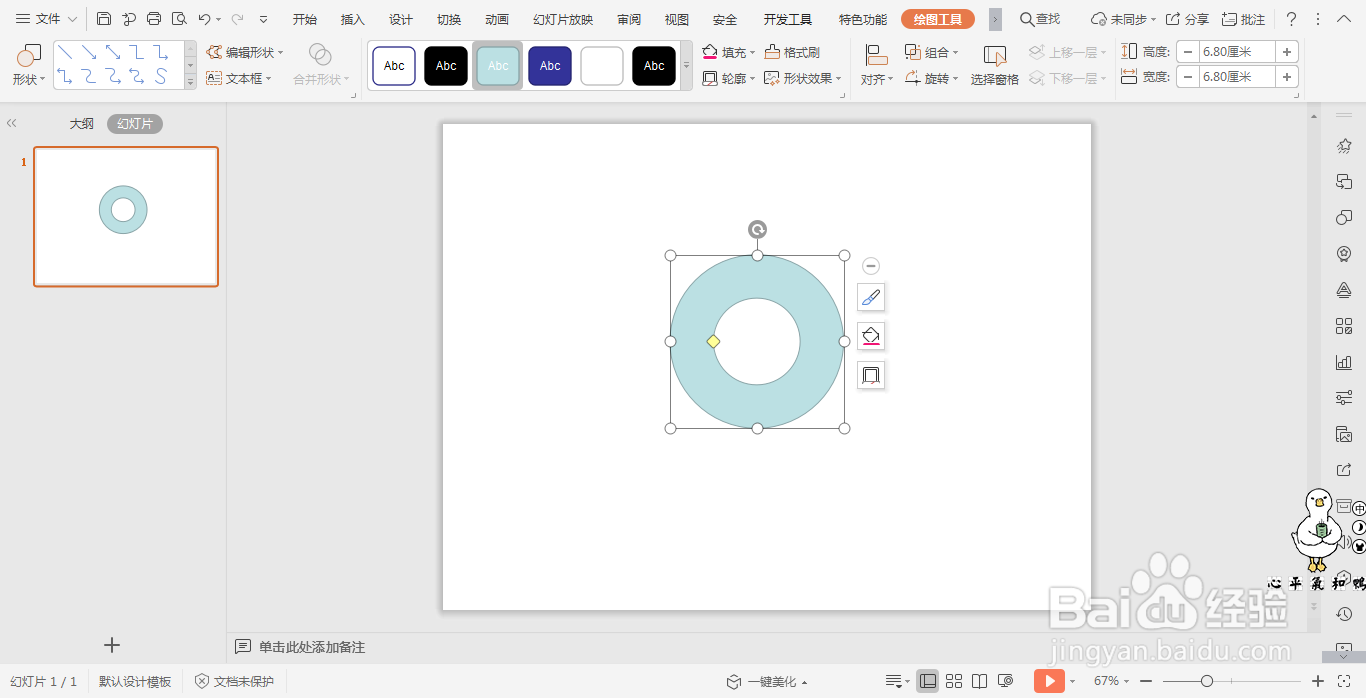Expand the shape style gallery arrow
Screen dimensions: 1366x698
(x=686, y=66)
